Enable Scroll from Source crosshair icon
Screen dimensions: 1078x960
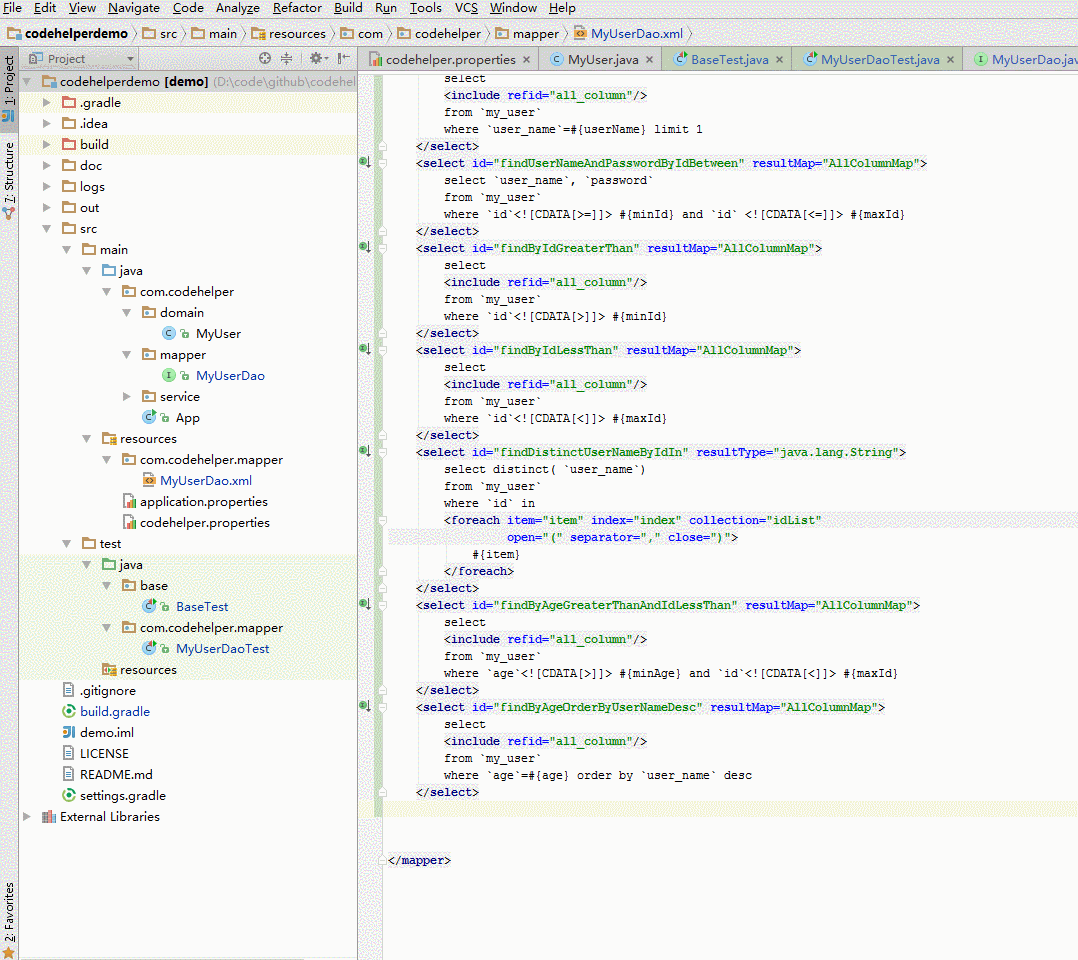[x=264, y=57]
